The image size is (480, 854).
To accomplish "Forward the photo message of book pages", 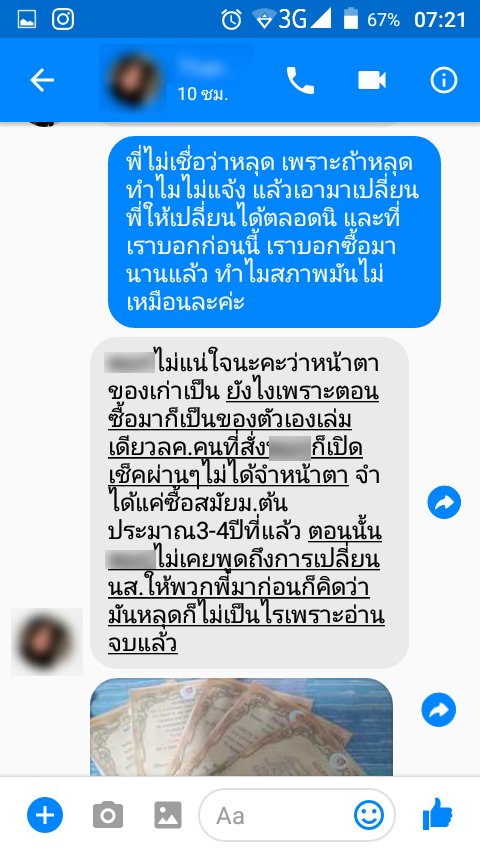I will click(x=439, y=710).
